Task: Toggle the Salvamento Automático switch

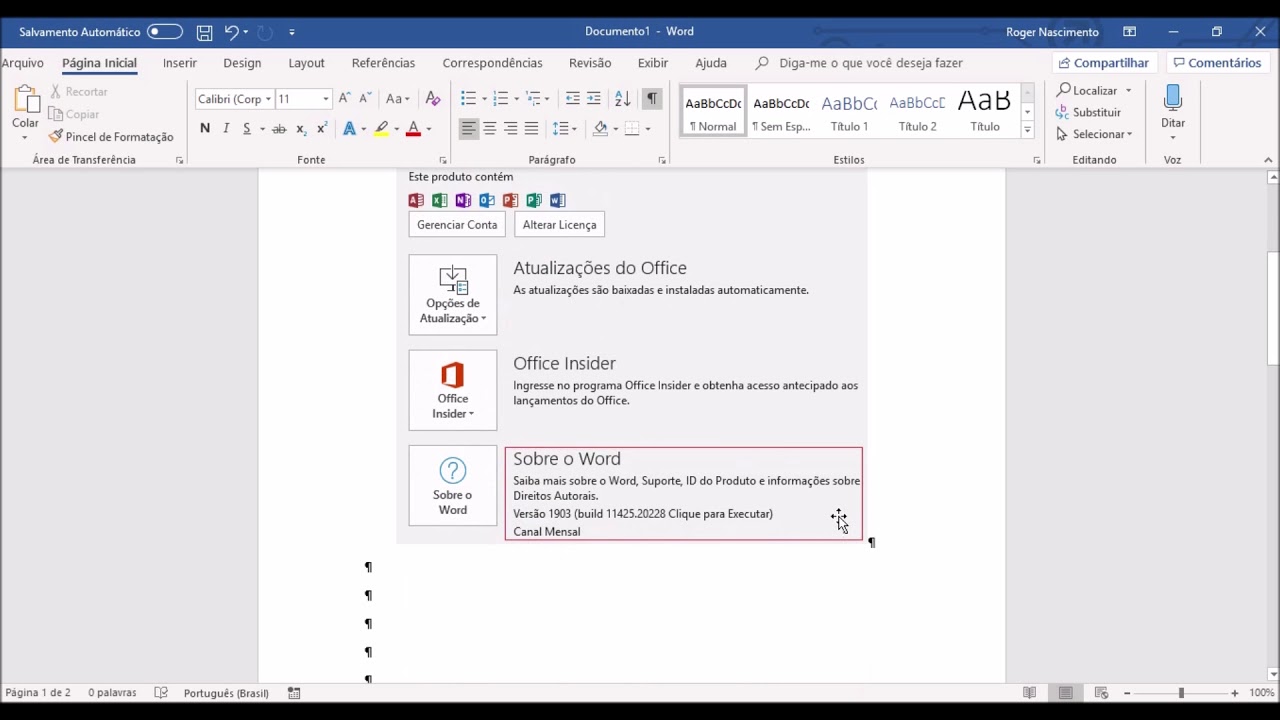Action: coord(165,32)
